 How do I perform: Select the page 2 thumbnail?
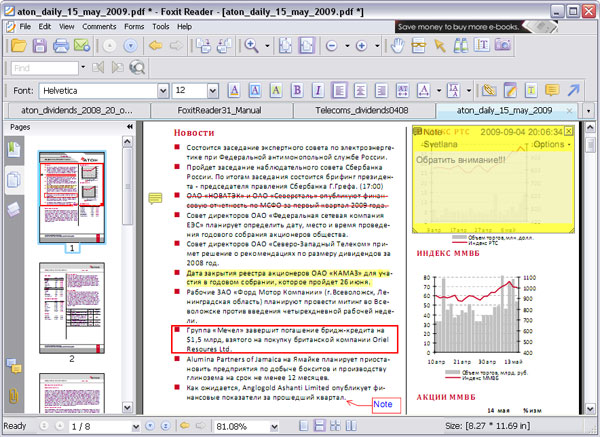pos(72,308)
